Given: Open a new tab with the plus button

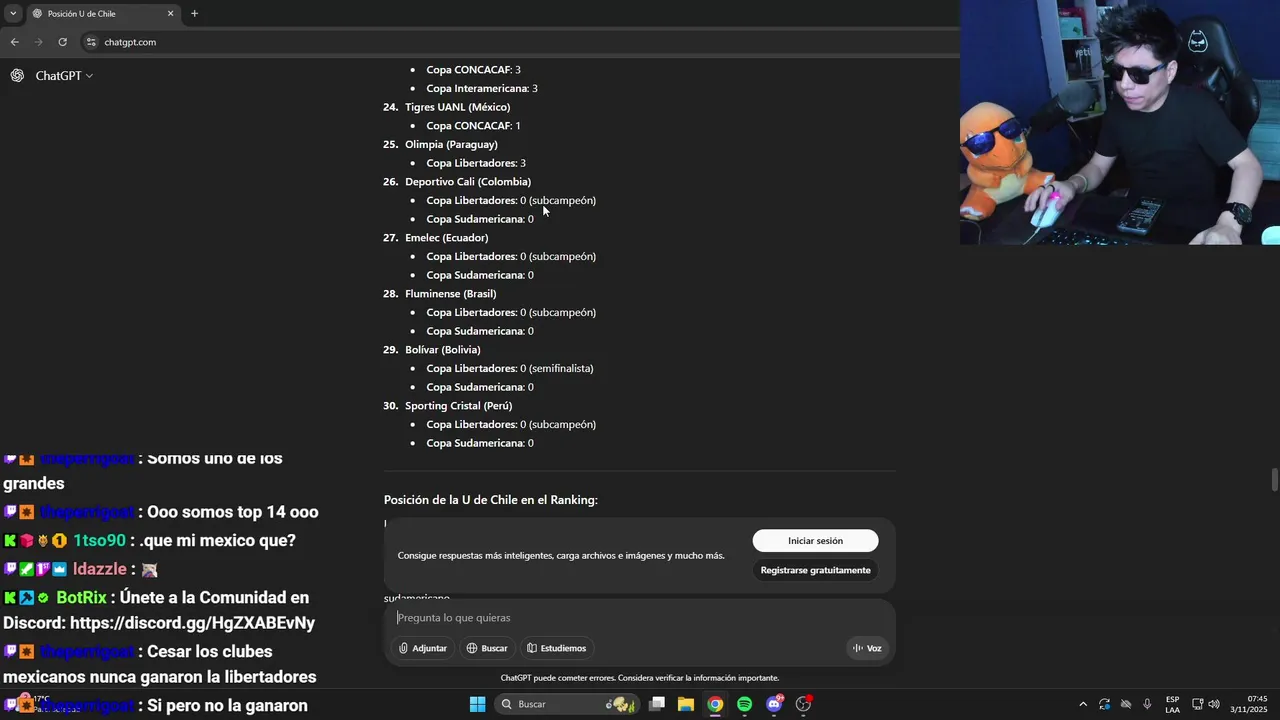Looking at the screenshot, I should click(194, 13).
